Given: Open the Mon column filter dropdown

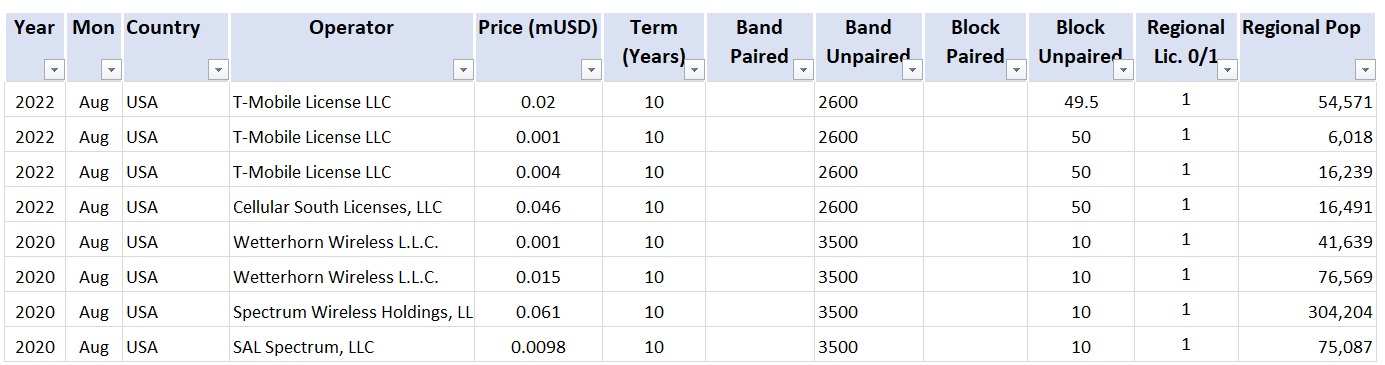Looking at the screenshot, I should click(x=111, y=70).
